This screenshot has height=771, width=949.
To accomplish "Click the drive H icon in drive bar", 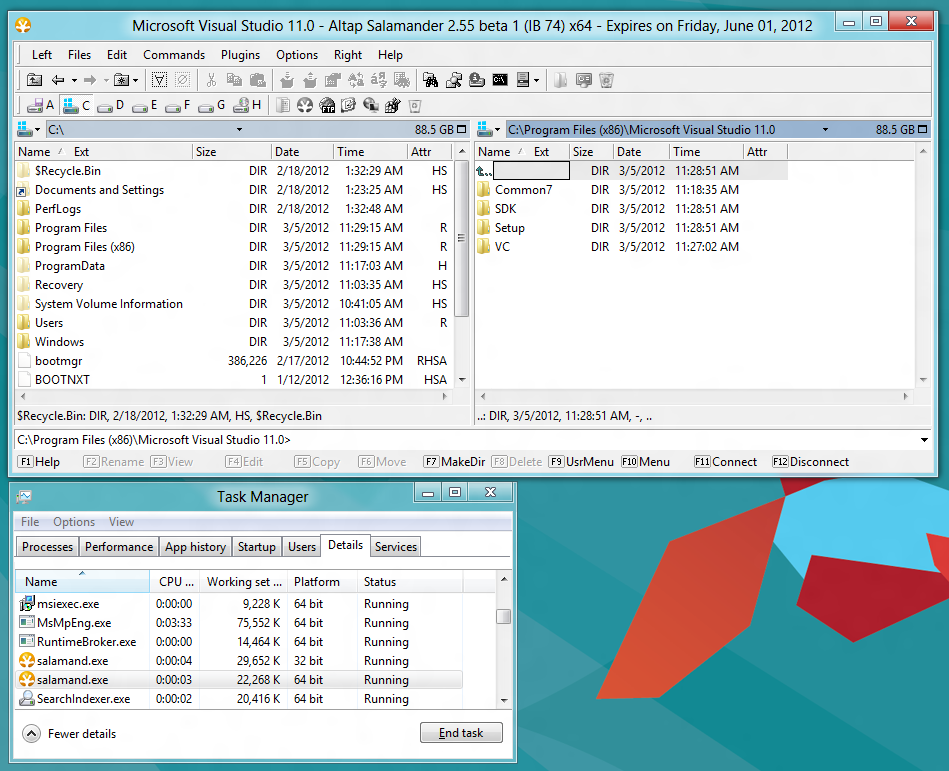I will point(243,105).
